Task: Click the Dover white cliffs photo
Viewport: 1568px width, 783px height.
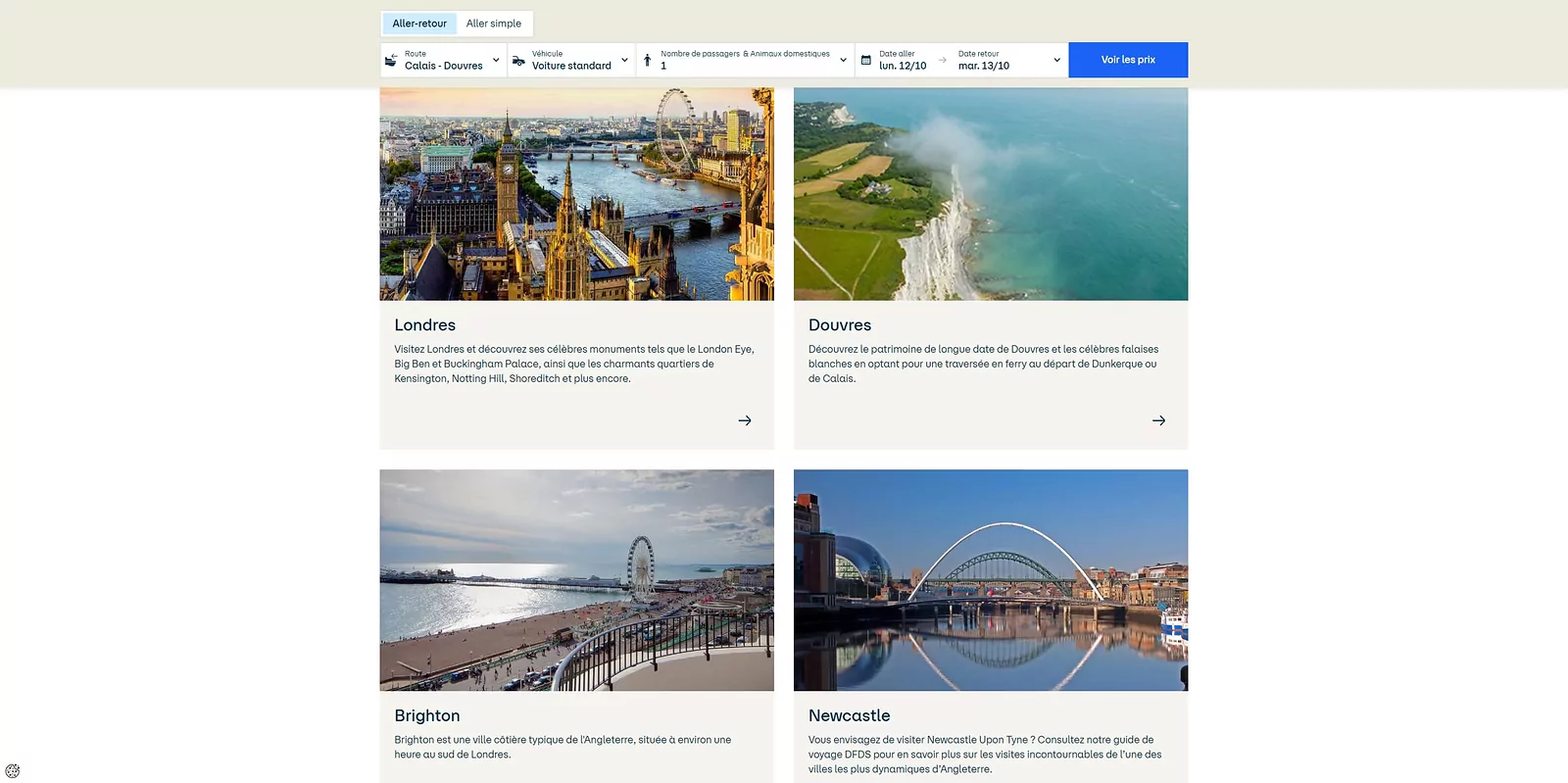Action: (991, 194)
